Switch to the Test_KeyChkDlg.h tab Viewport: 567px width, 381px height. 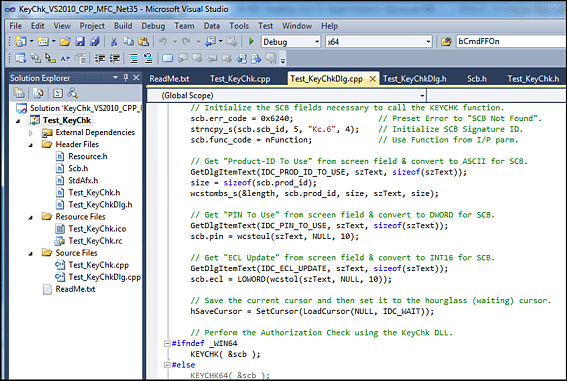pyautogui.click(x=415, y=78)
